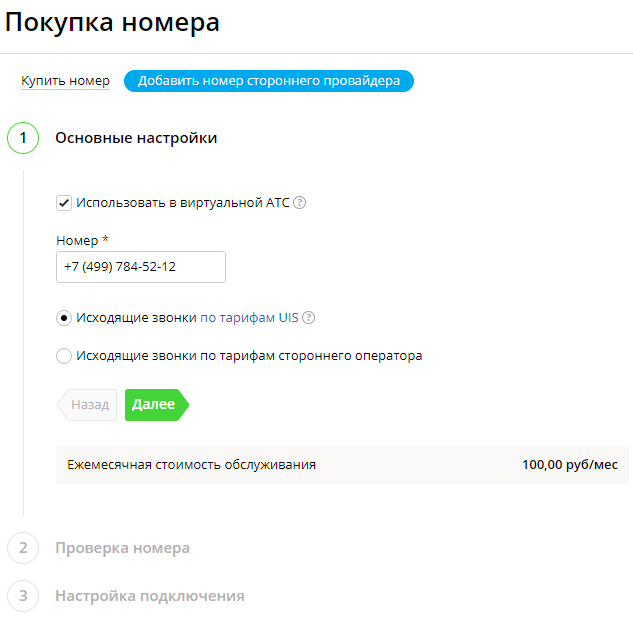633x621 pixels.
Task: Select тарифам стороннего оператора radio option
Action: pyautogui.click(x=64, y=356)
